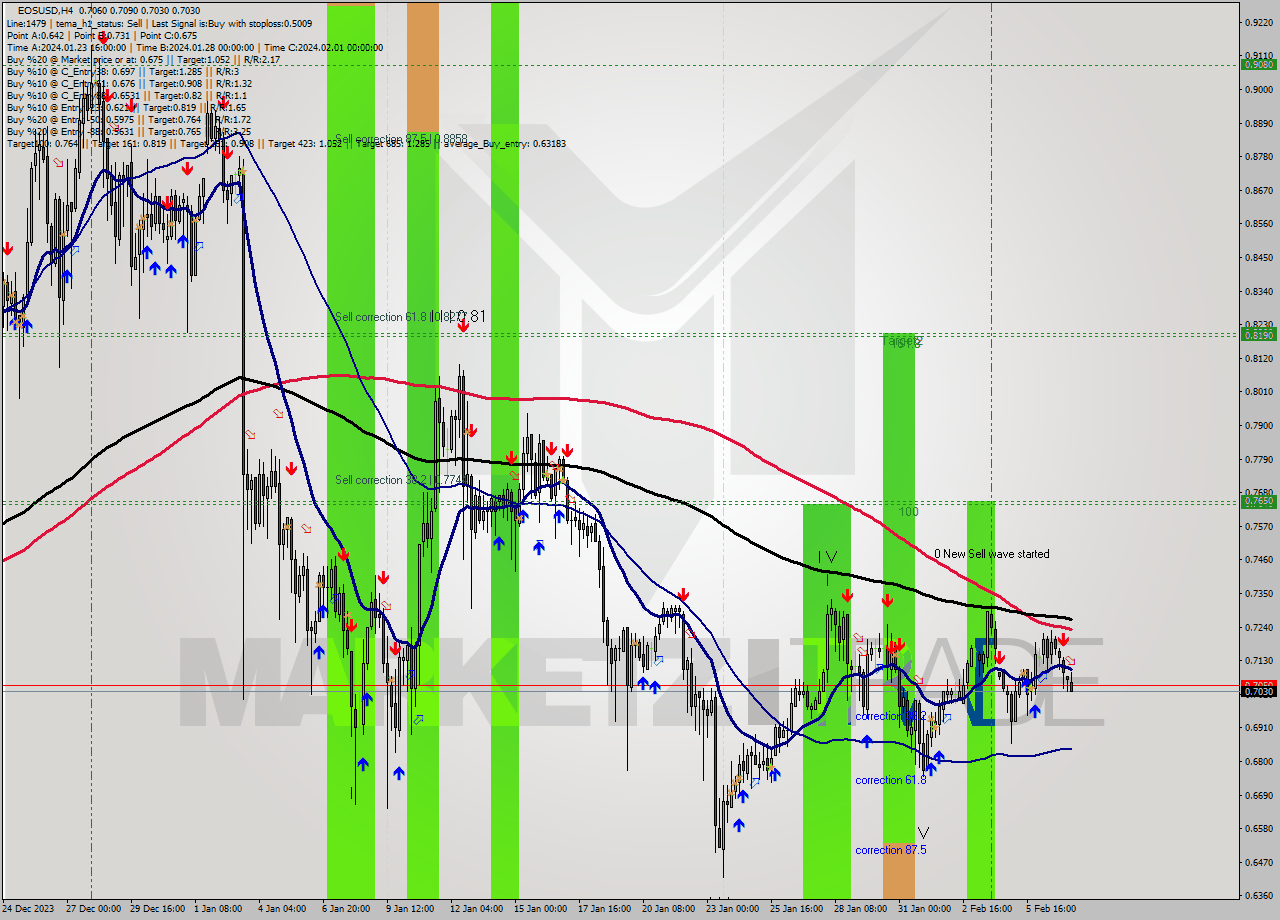Select the blue 'correction 61.8' label
The width and height of the screenshot is (1280, 920).
tap(891, 780)
